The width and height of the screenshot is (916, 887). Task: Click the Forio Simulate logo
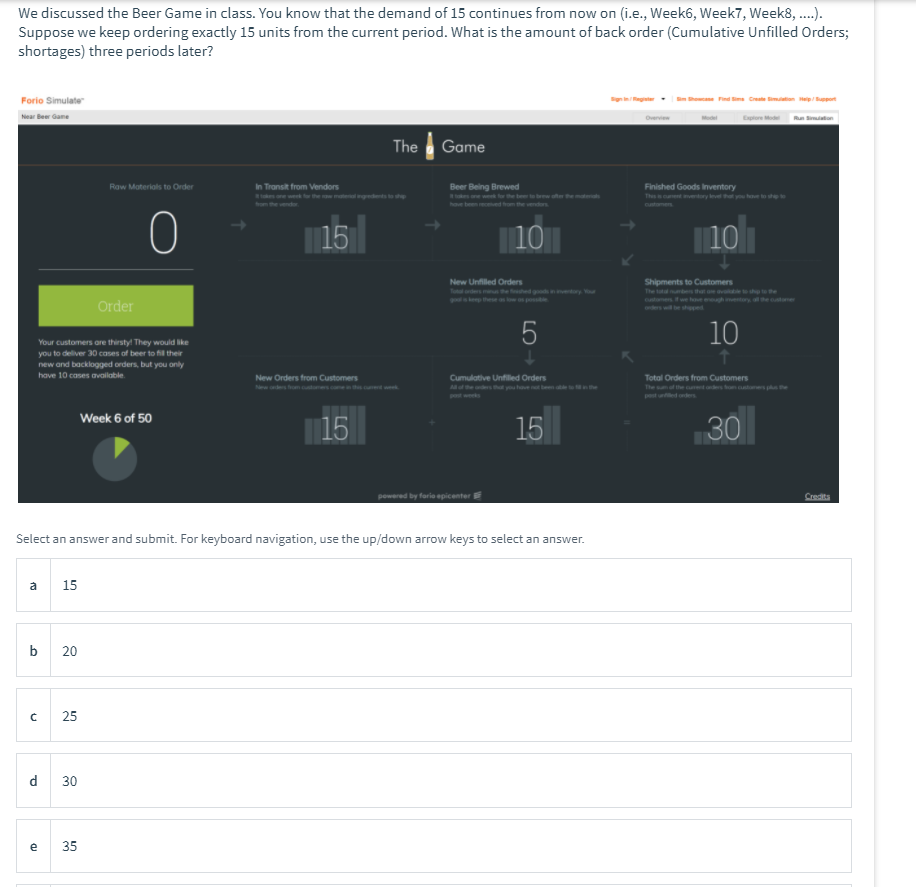(x=53, y=101)
